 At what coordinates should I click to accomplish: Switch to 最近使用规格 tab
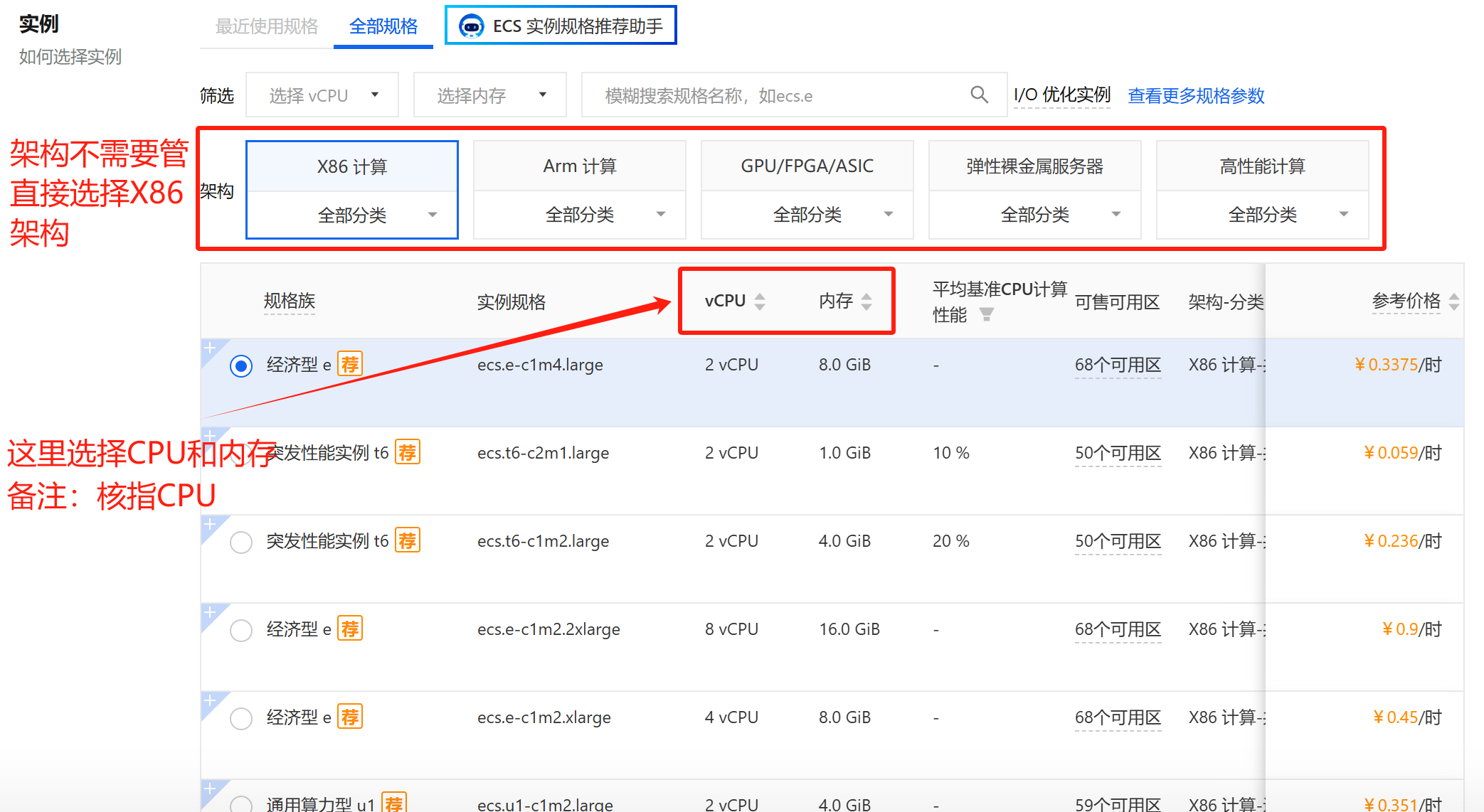[x=266, y=27]
